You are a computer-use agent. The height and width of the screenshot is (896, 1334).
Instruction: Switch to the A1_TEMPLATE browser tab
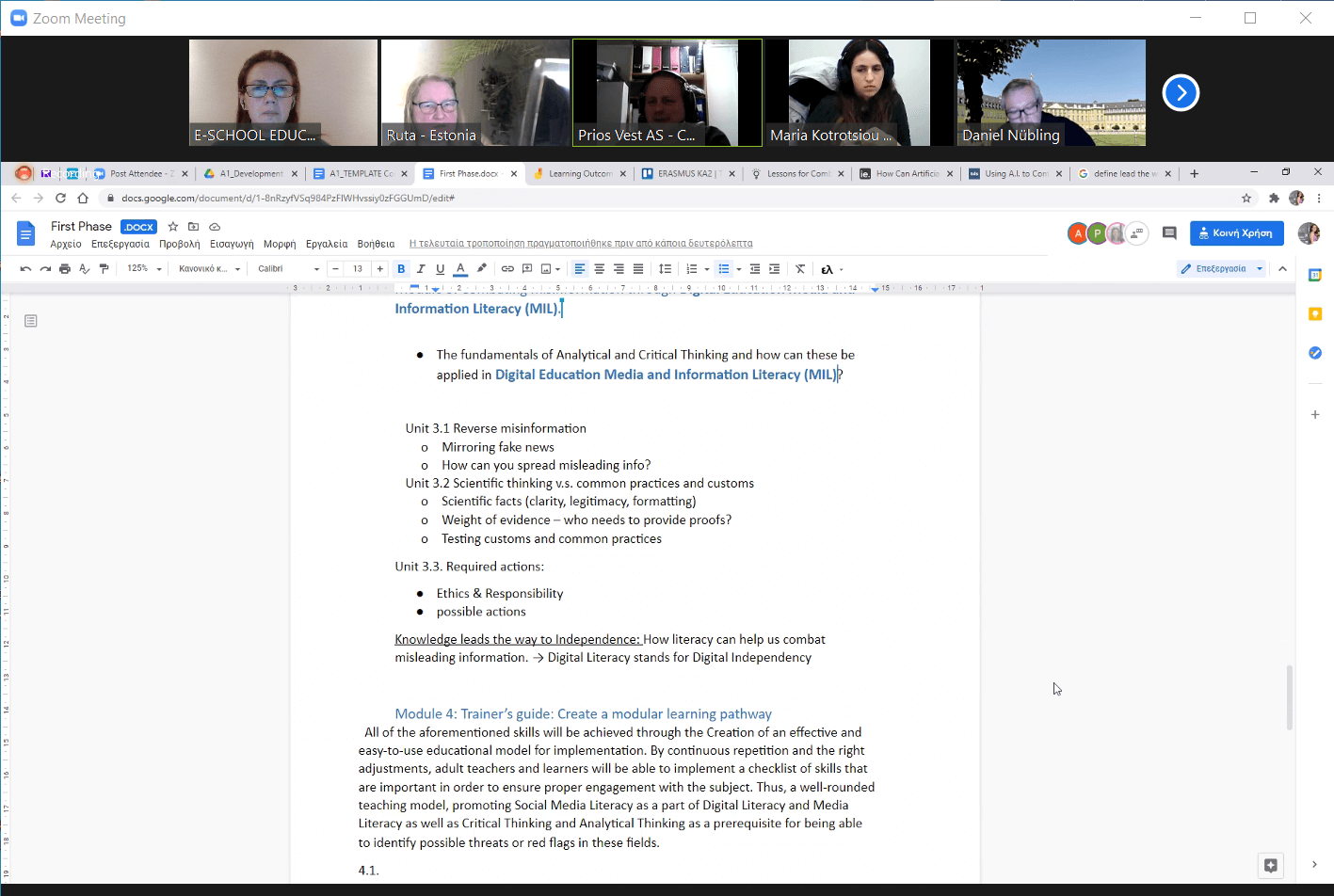[x=362, y=174]
